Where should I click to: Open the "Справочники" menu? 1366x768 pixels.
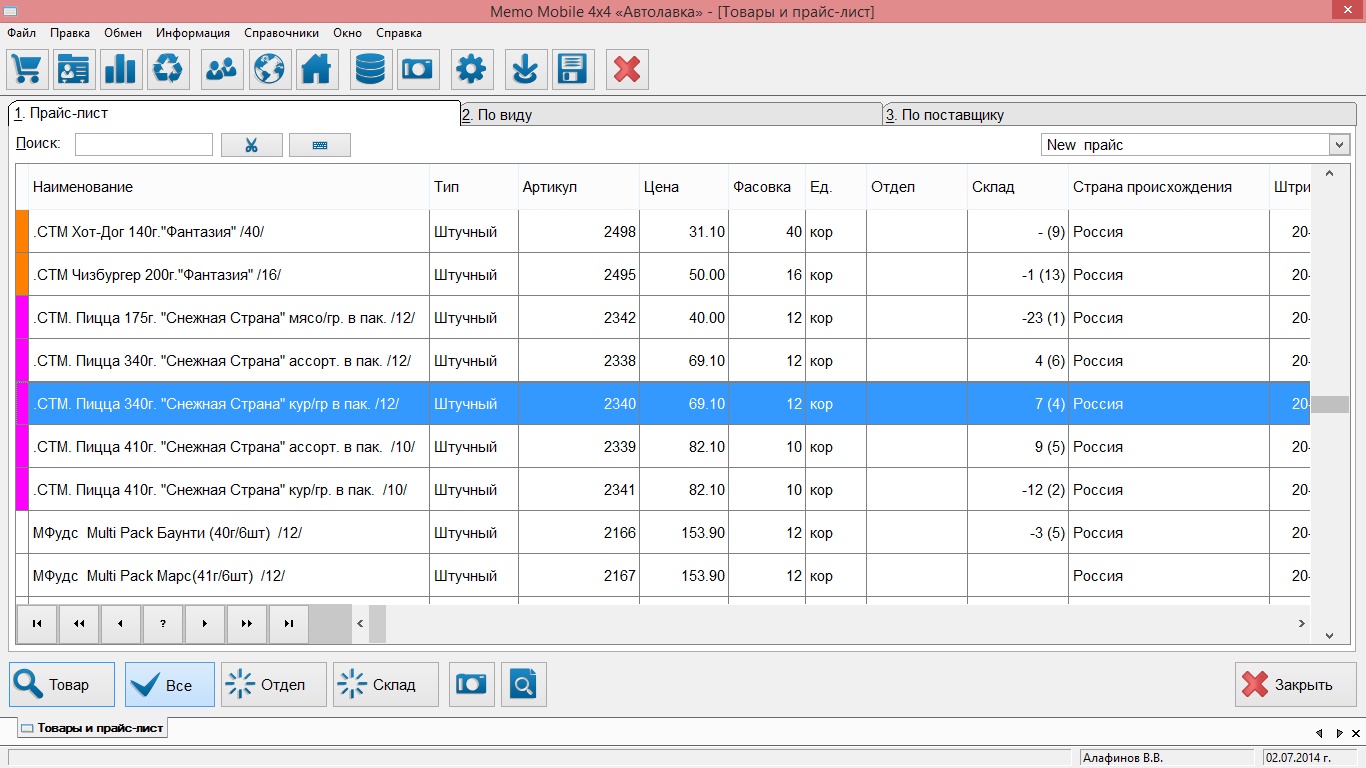click(x=281, y=33)
